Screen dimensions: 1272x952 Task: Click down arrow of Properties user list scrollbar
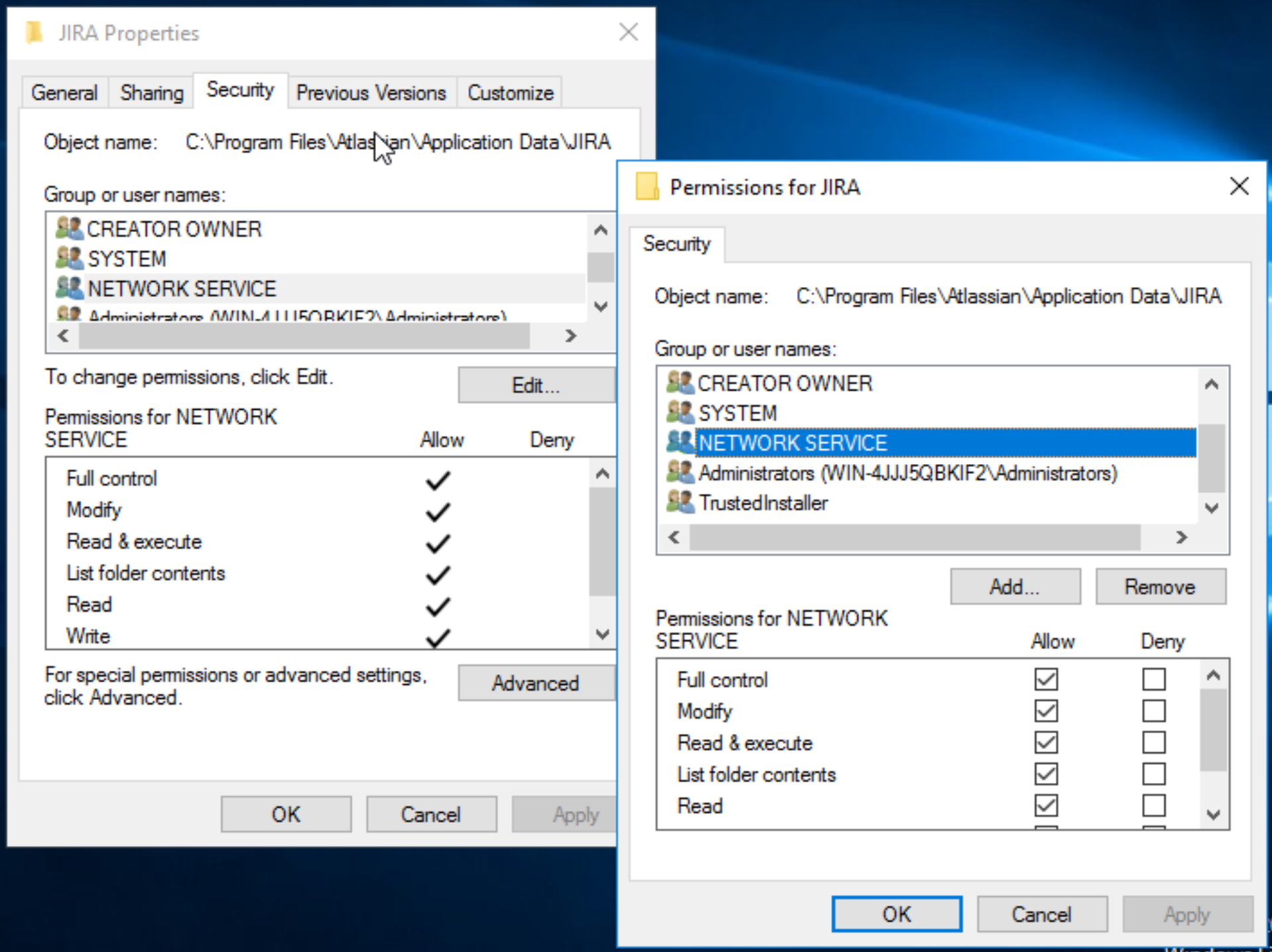coord(601,307)
